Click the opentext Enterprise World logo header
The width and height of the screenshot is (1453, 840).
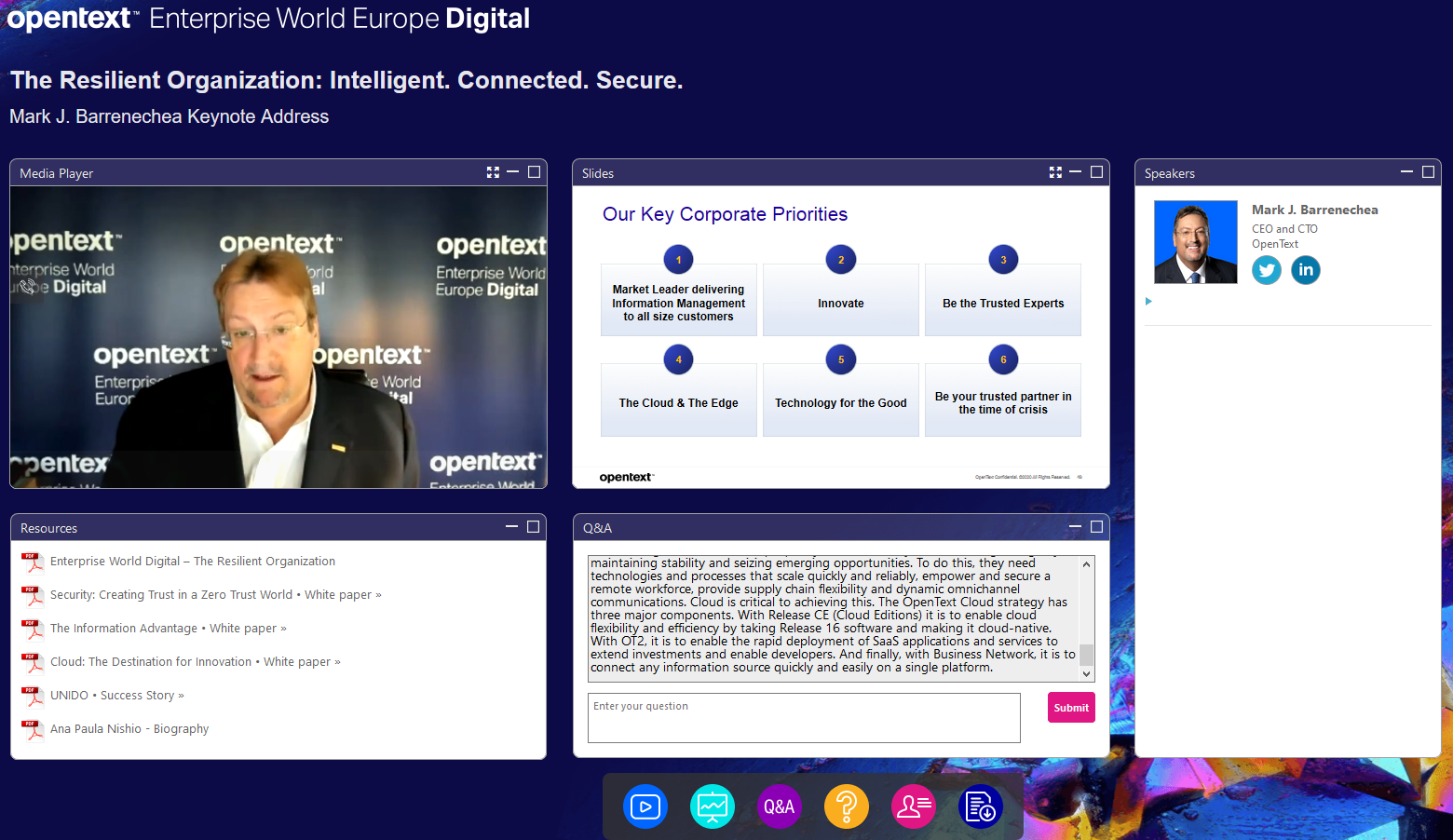(268, 19)
